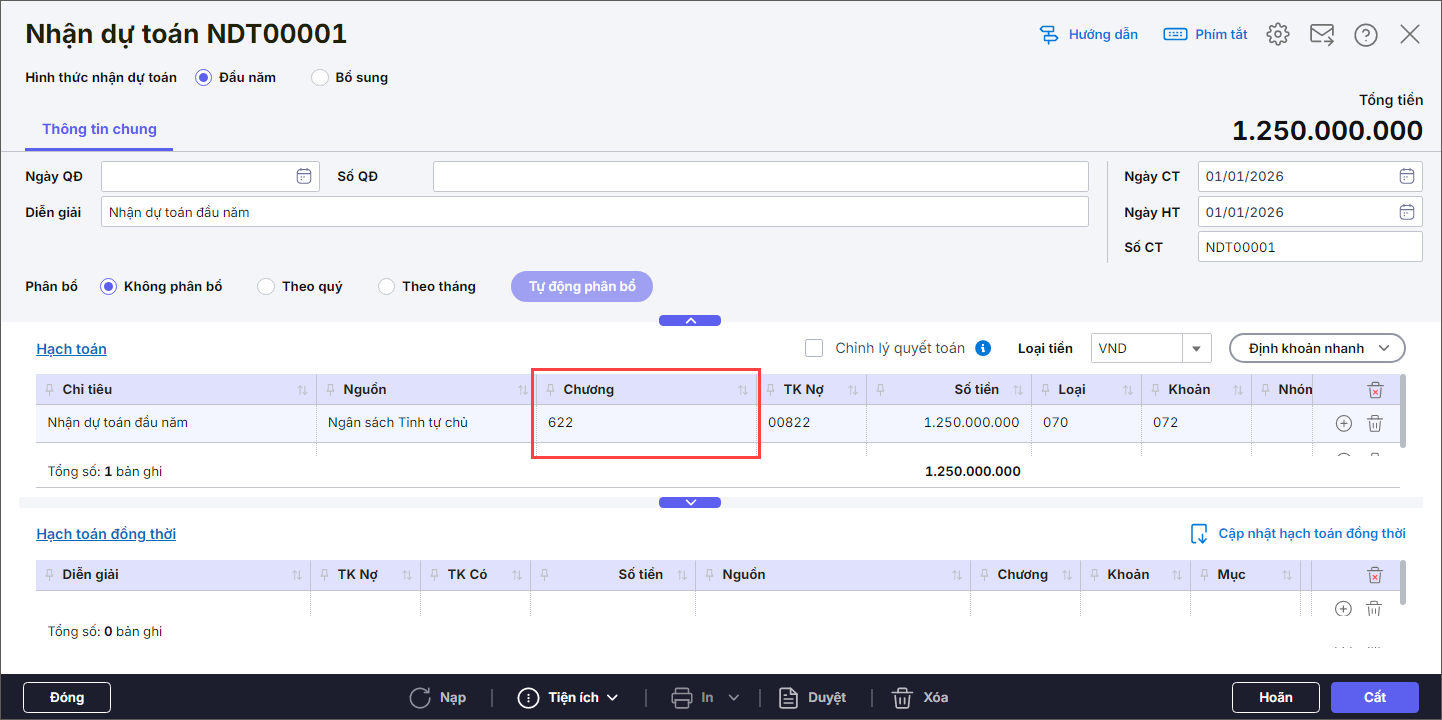Open the settings gear icon
The image size is (1442, 720).
[x=1277, y=35]
